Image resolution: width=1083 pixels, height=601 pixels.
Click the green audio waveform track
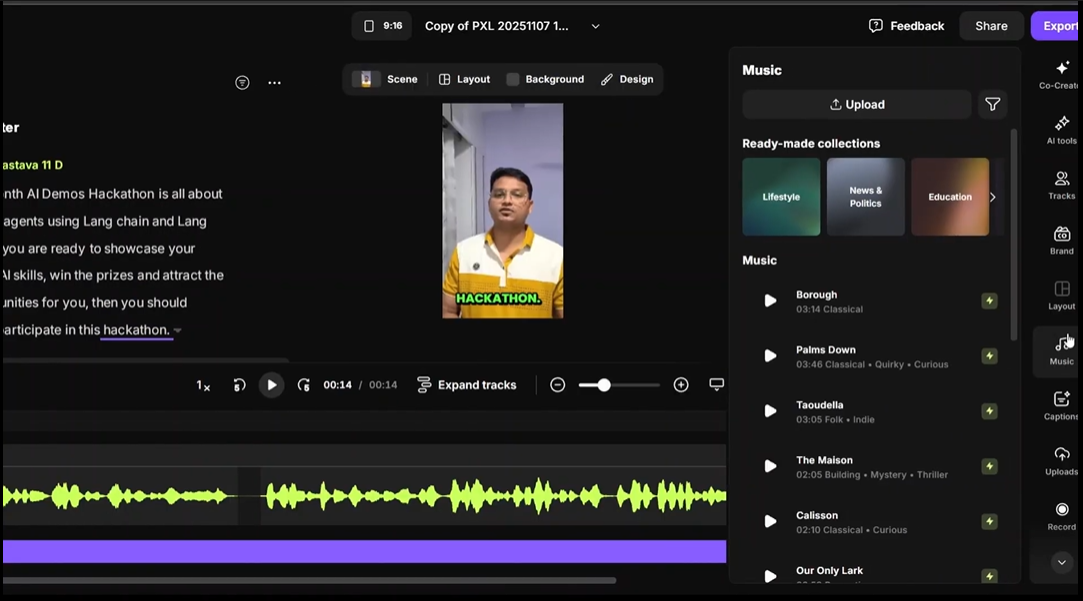point(364,495)
